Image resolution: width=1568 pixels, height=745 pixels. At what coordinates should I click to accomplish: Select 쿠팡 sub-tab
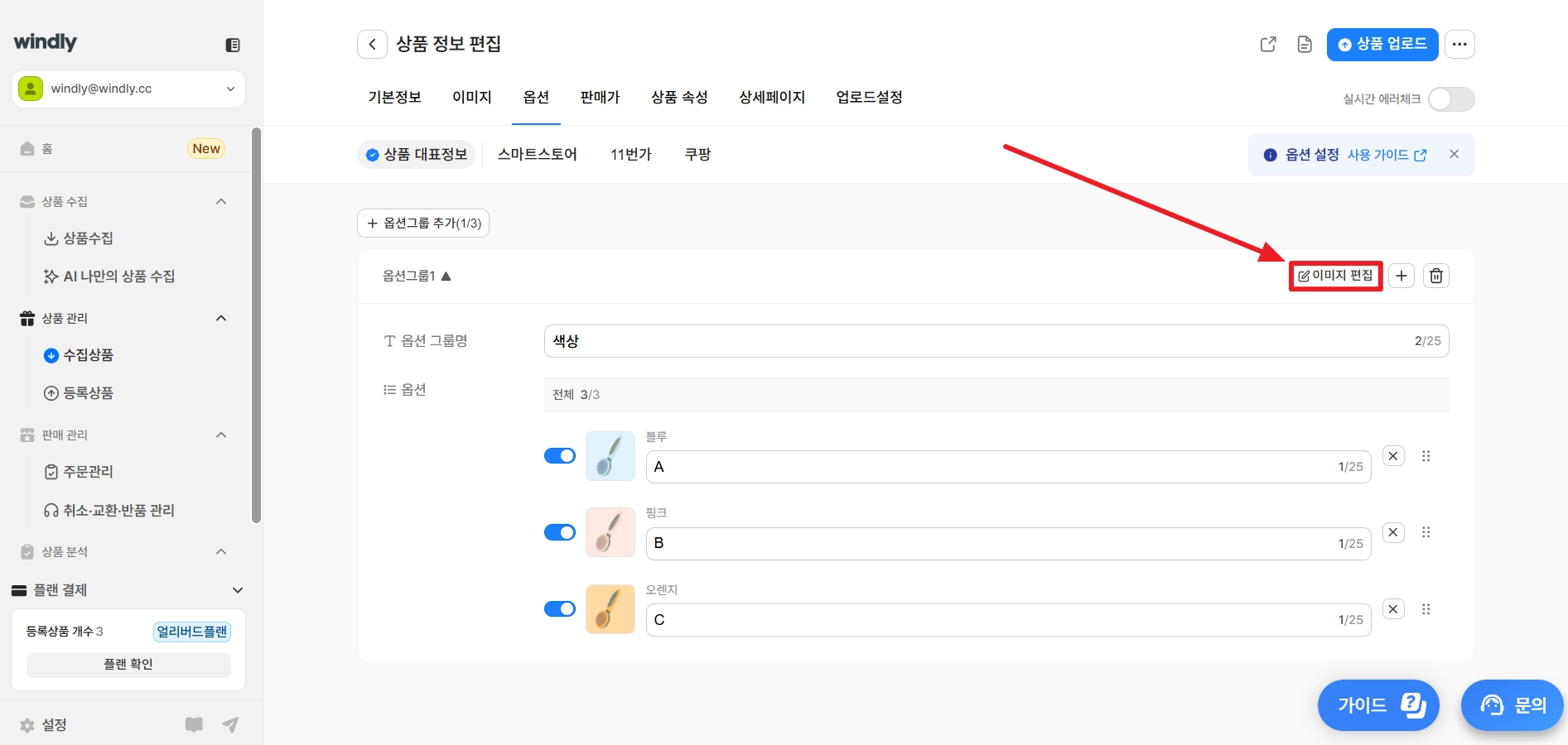tap(697, 155)
